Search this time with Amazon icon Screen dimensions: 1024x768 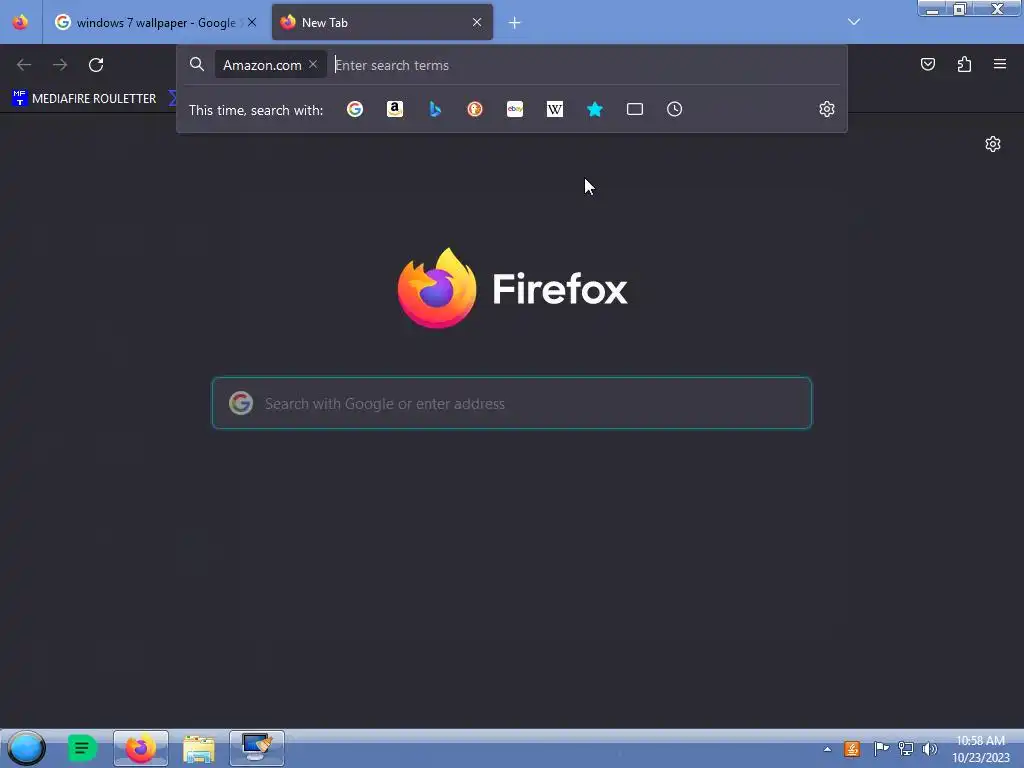click(394, 109)
